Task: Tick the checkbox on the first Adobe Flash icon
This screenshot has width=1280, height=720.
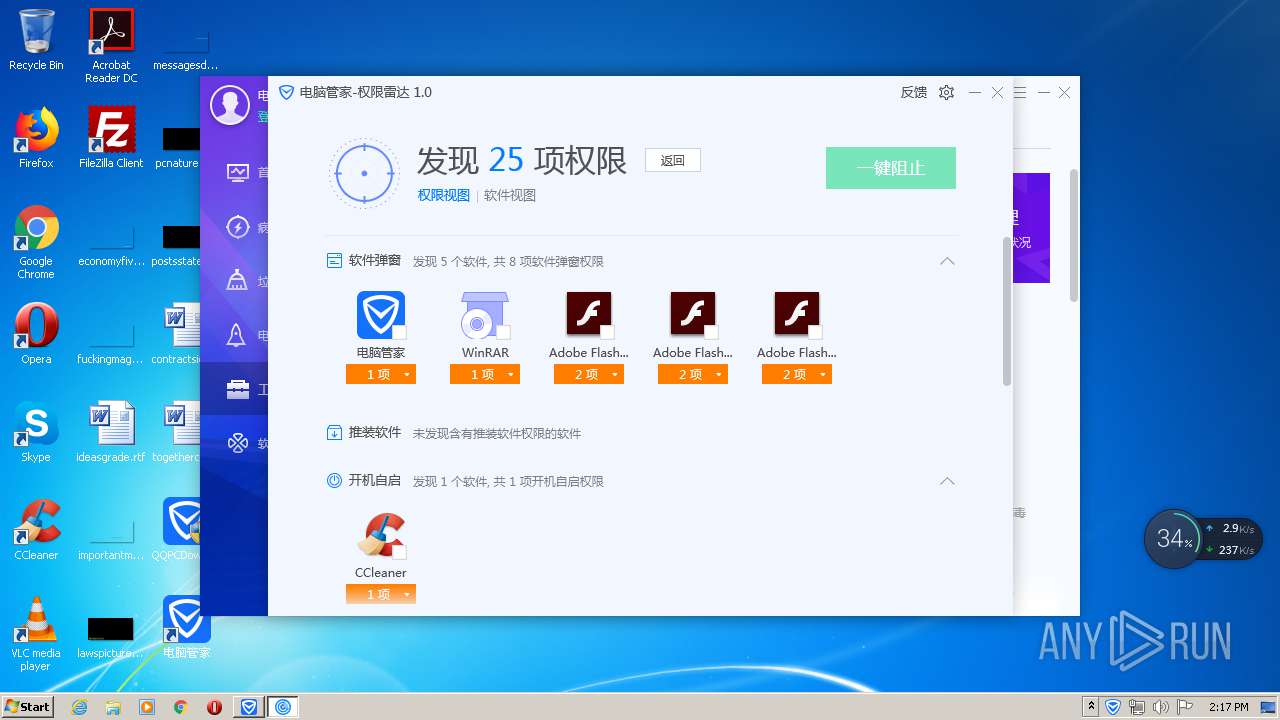Action: pyautogui.click(x=607, y=332)
